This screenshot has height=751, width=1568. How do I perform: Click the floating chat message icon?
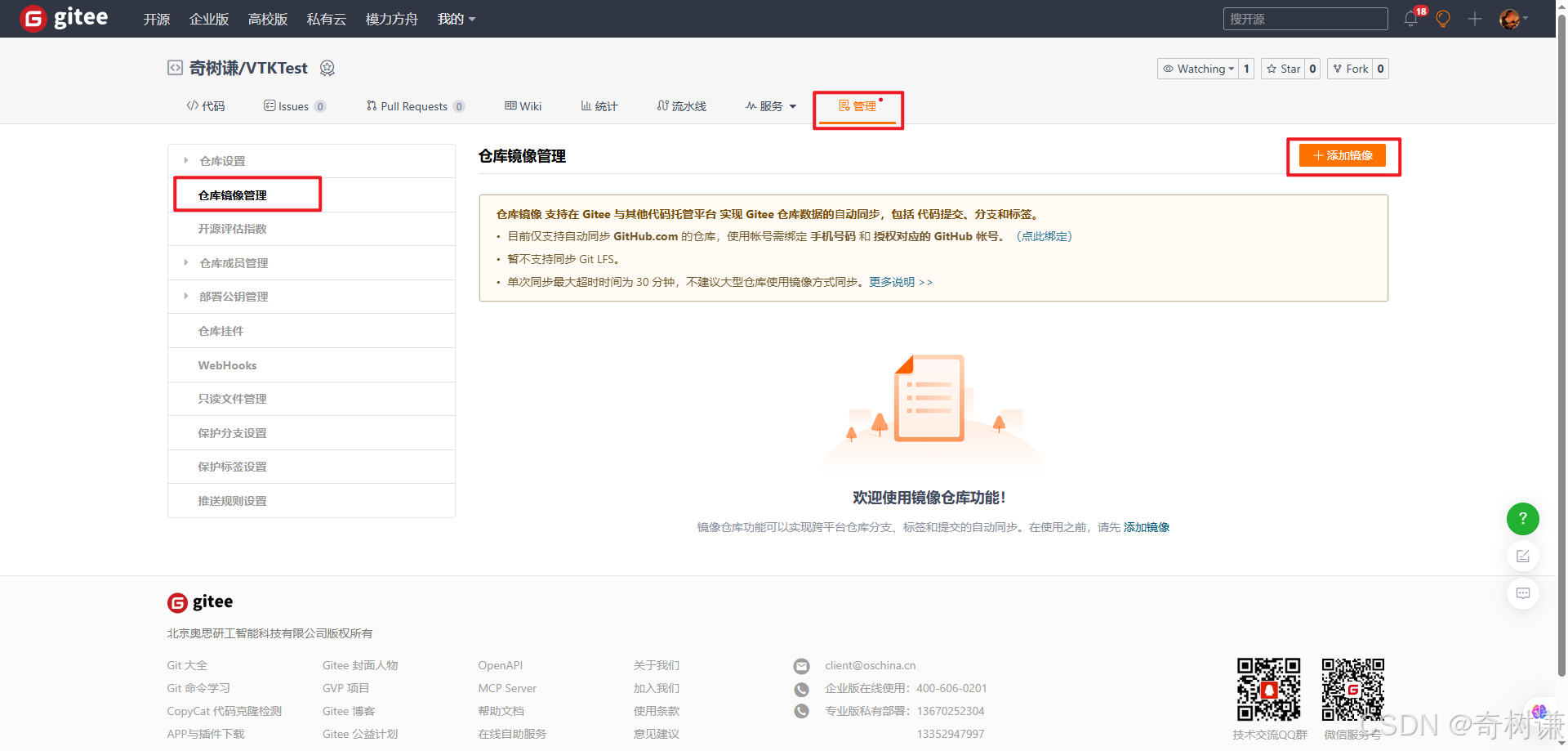pos(1522,593)
